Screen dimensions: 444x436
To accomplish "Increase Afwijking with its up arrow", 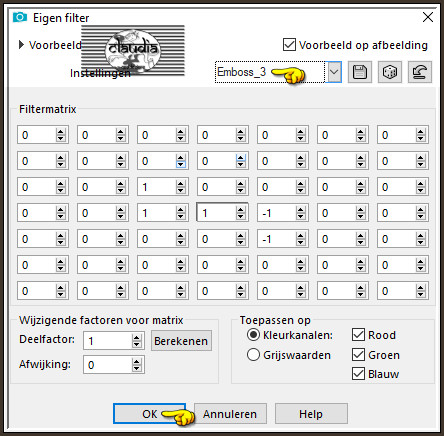I will 137,361.
